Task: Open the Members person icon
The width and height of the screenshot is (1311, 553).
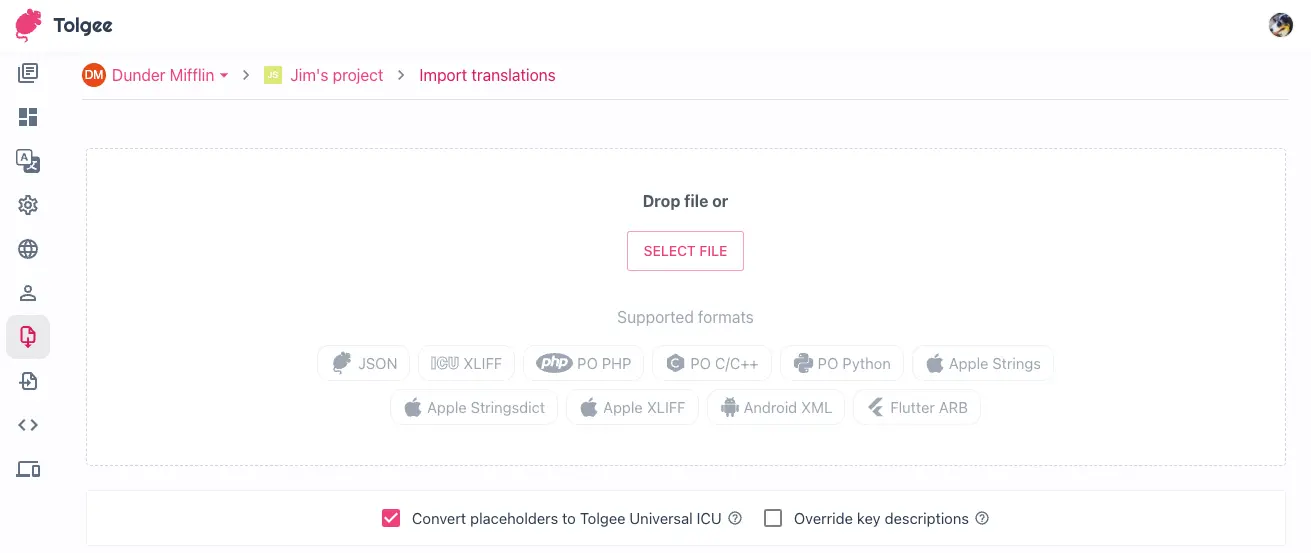Action: (x=28, y=293)
